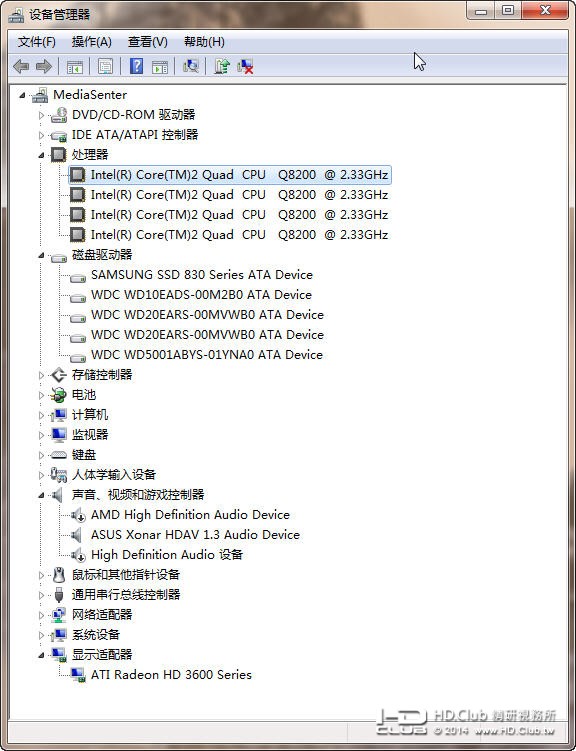Viewport: 576px width, 751px height.
Task: Click the ATI Radeon HD 3600 device icon
Action: [x=78, y=675]
